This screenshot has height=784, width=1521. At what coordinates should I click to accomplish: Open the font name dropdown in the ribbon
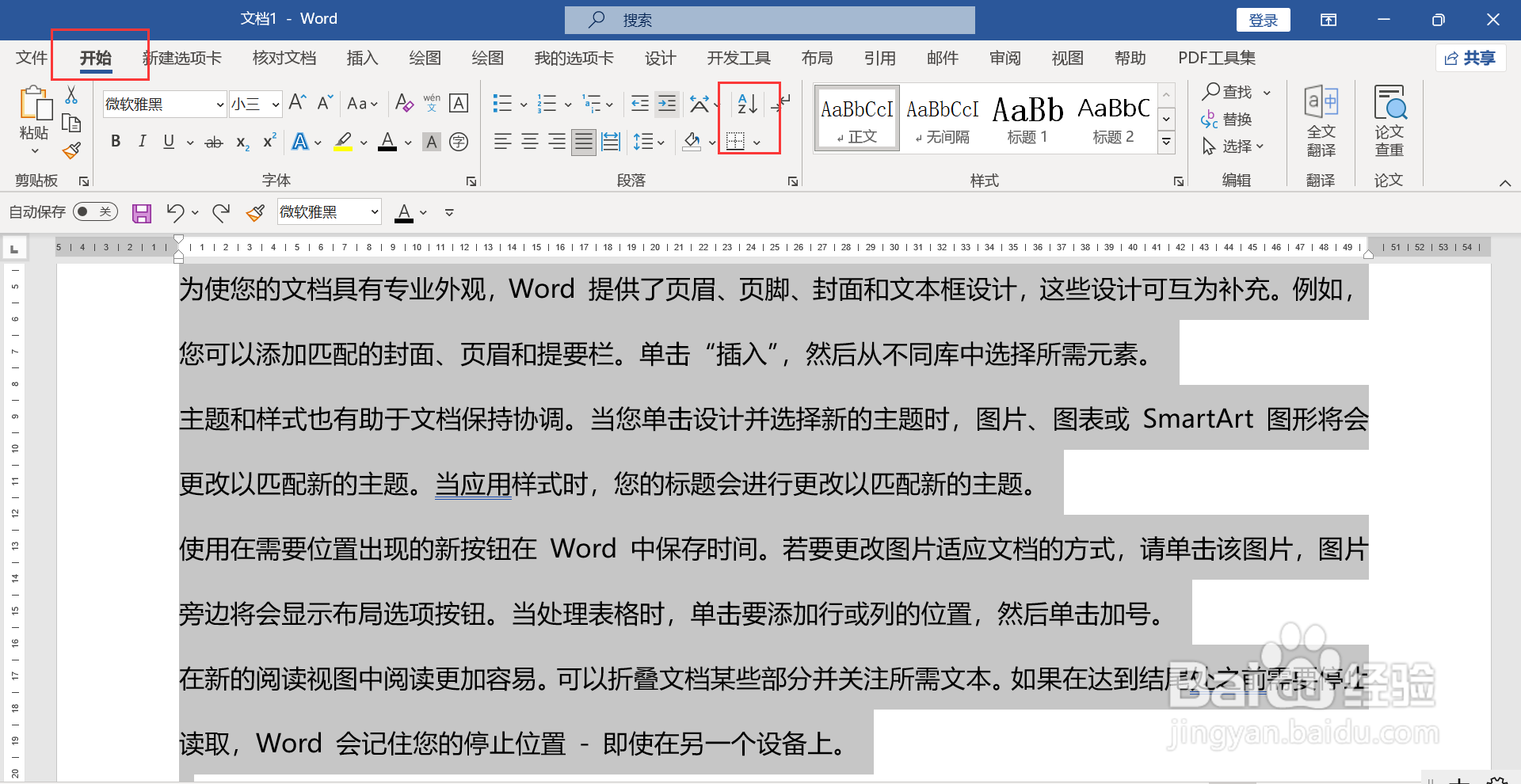point(220,105)
